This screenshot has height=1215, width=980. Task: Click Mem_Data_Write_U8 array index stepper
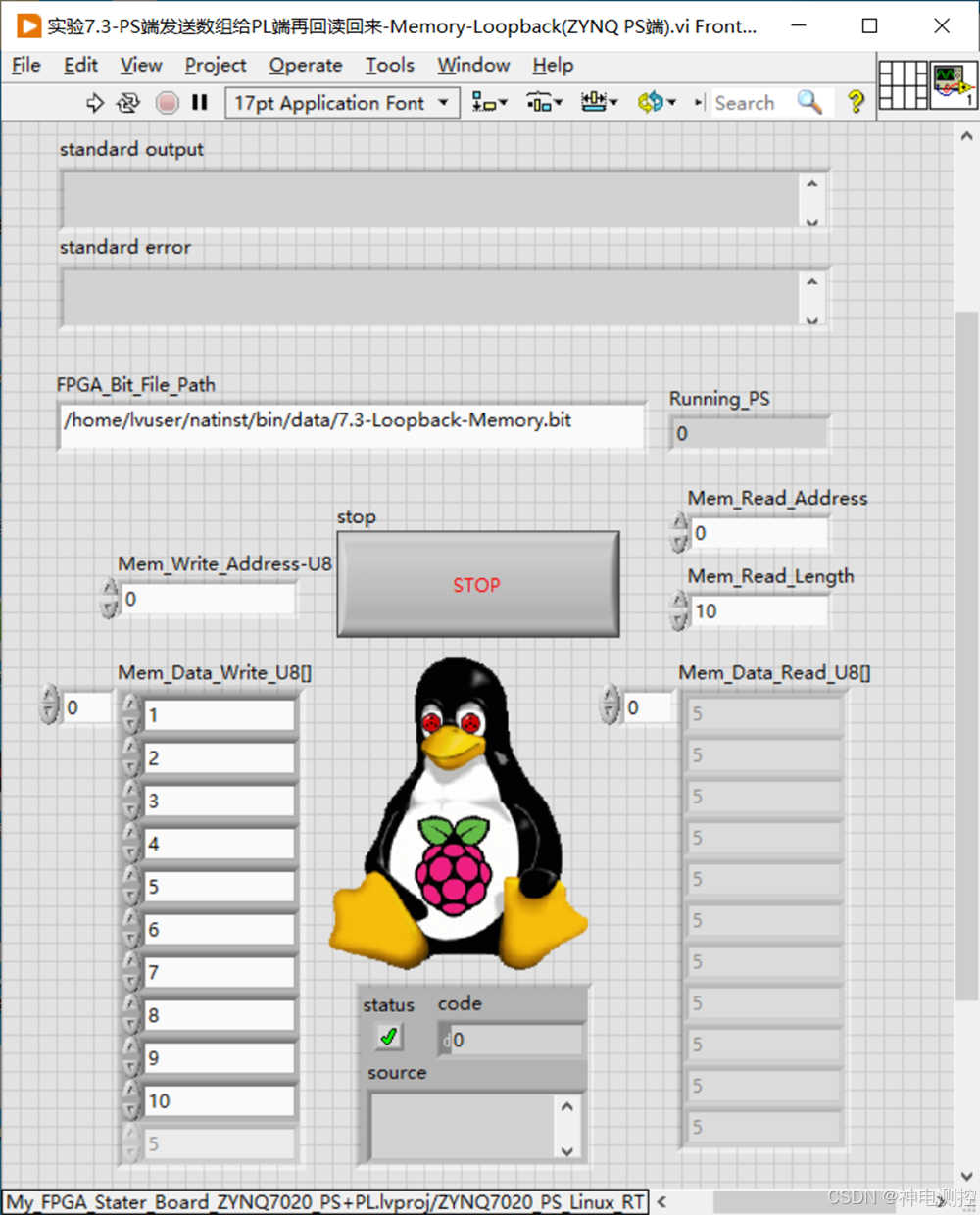(50, 705)
